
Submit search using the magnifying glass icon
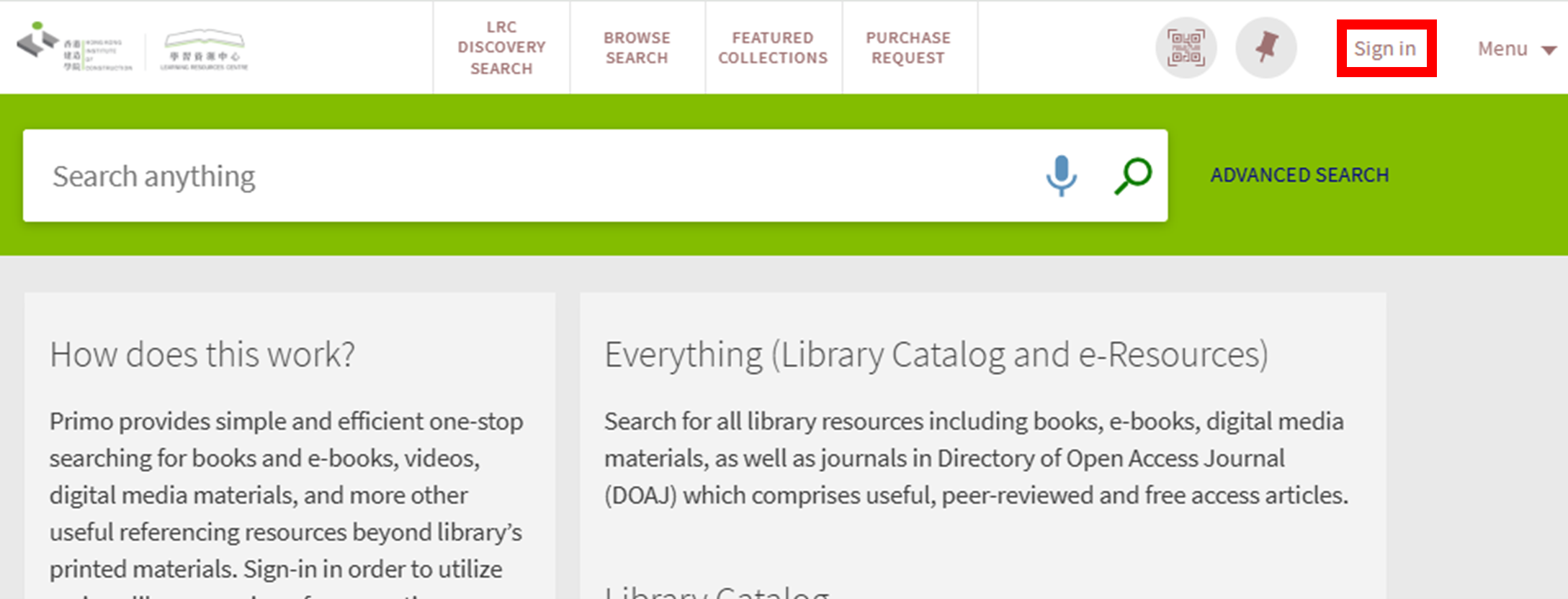pos(1133,176)
